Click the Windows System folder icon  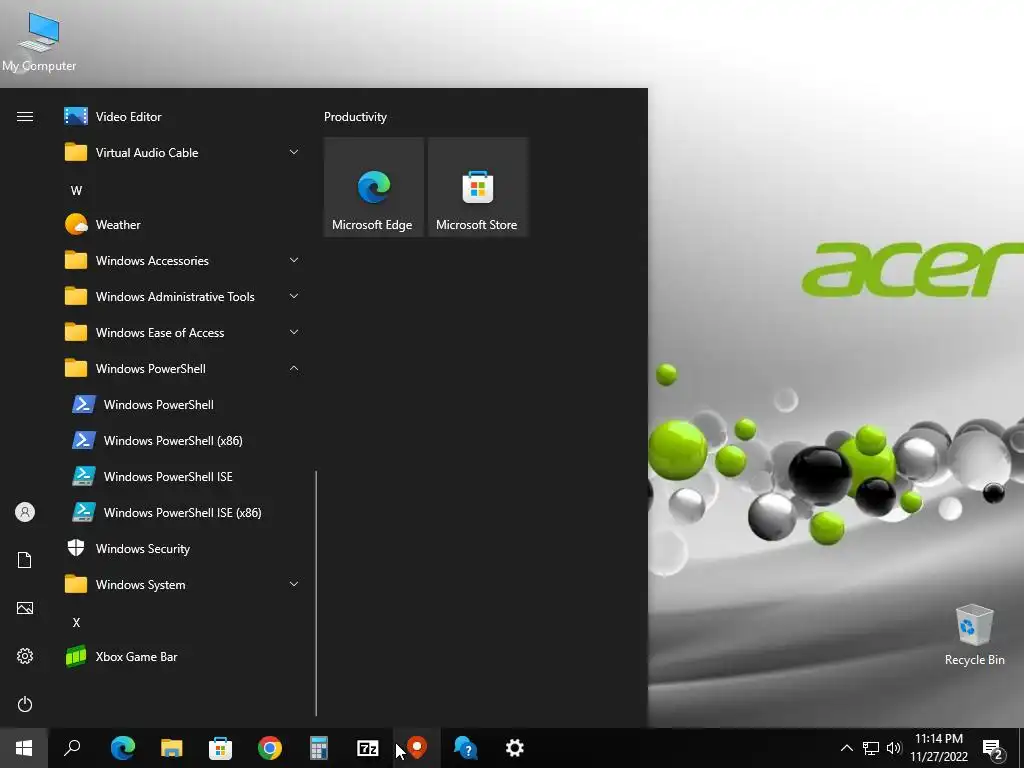pos(76,584)
